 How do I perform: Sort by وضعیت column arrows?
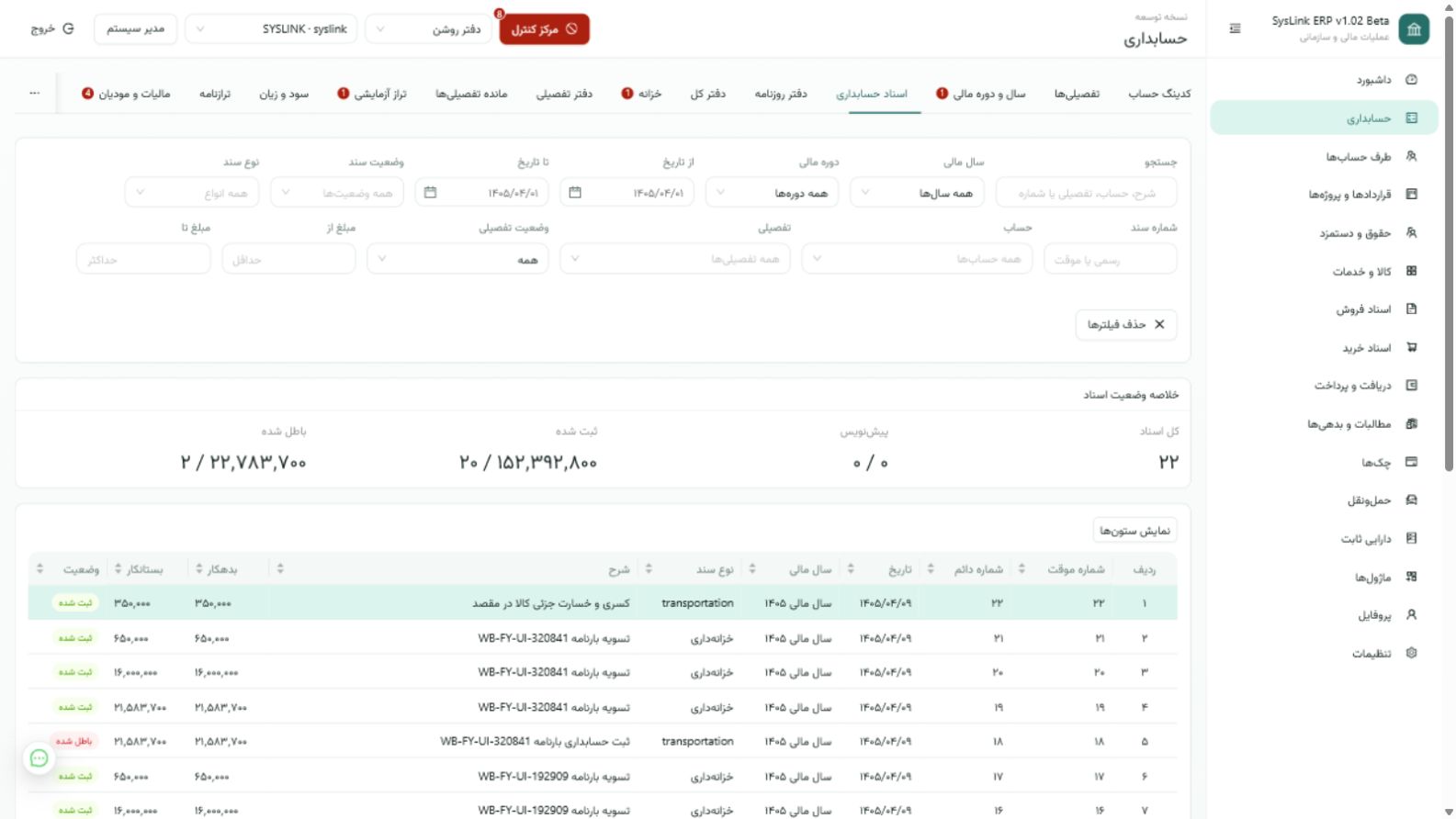click(x=40, y=569)
